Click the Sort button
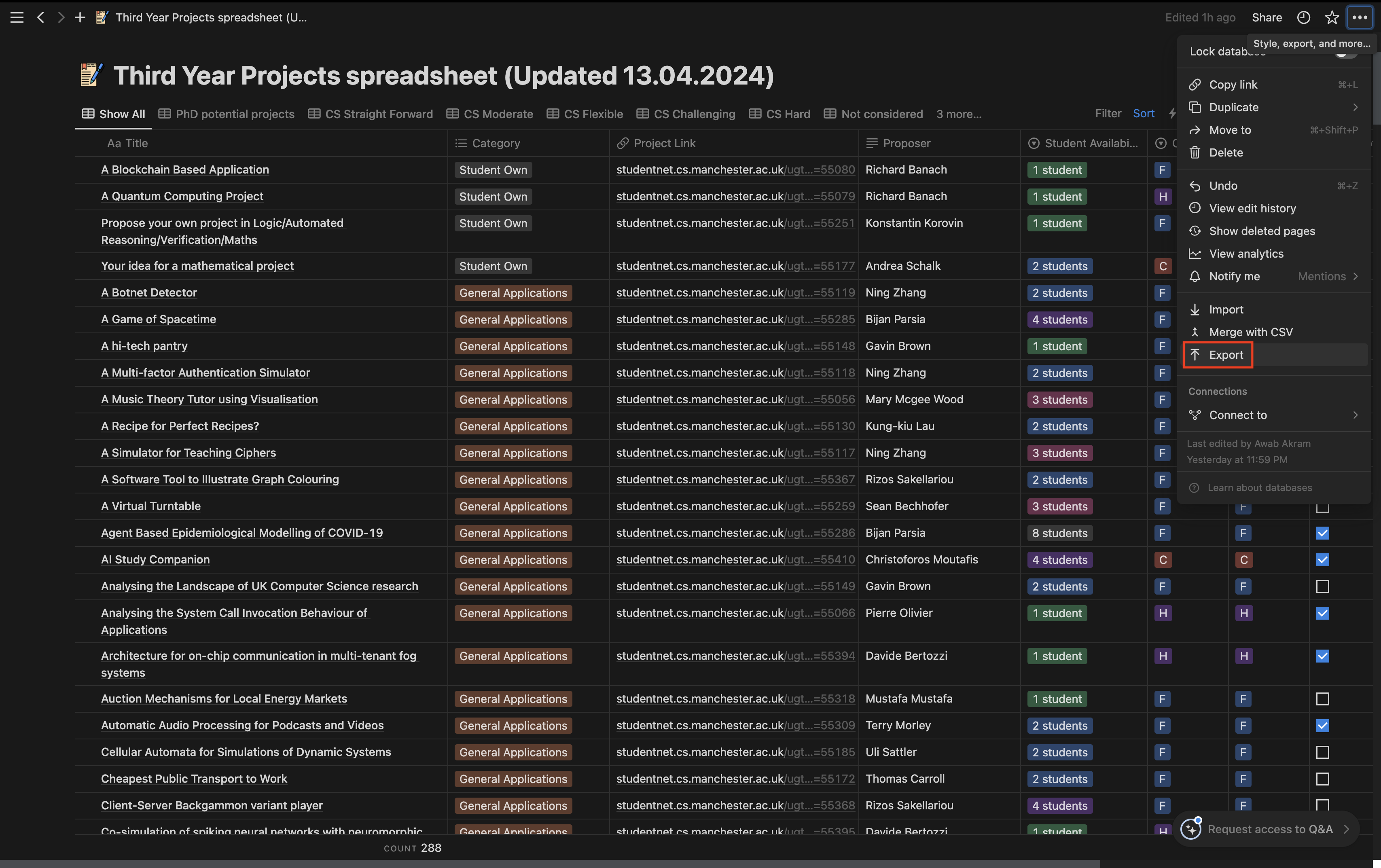The height and width of the screenshot is (868, 1381). 1144,114
